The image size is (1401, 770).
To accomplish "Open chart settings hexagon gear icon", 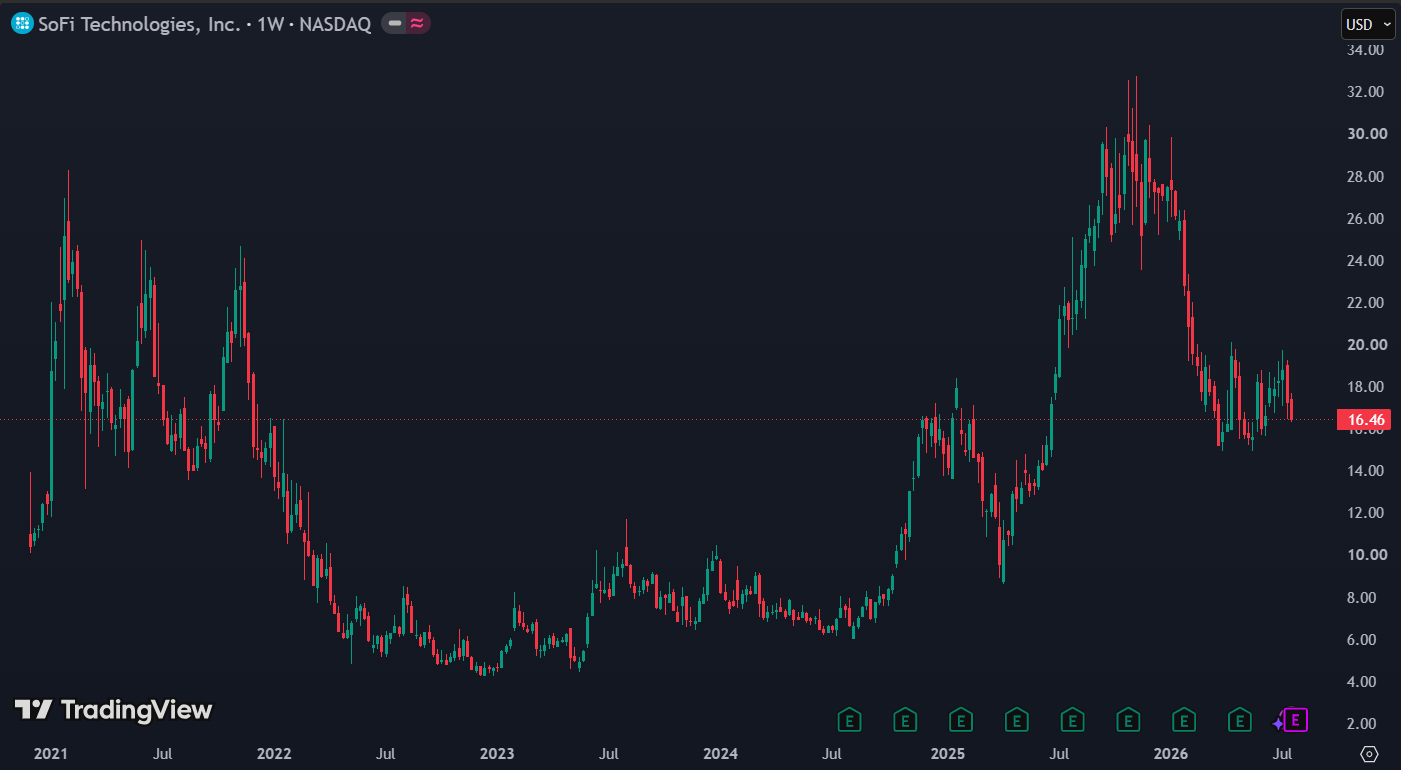I will (1370, 753).
